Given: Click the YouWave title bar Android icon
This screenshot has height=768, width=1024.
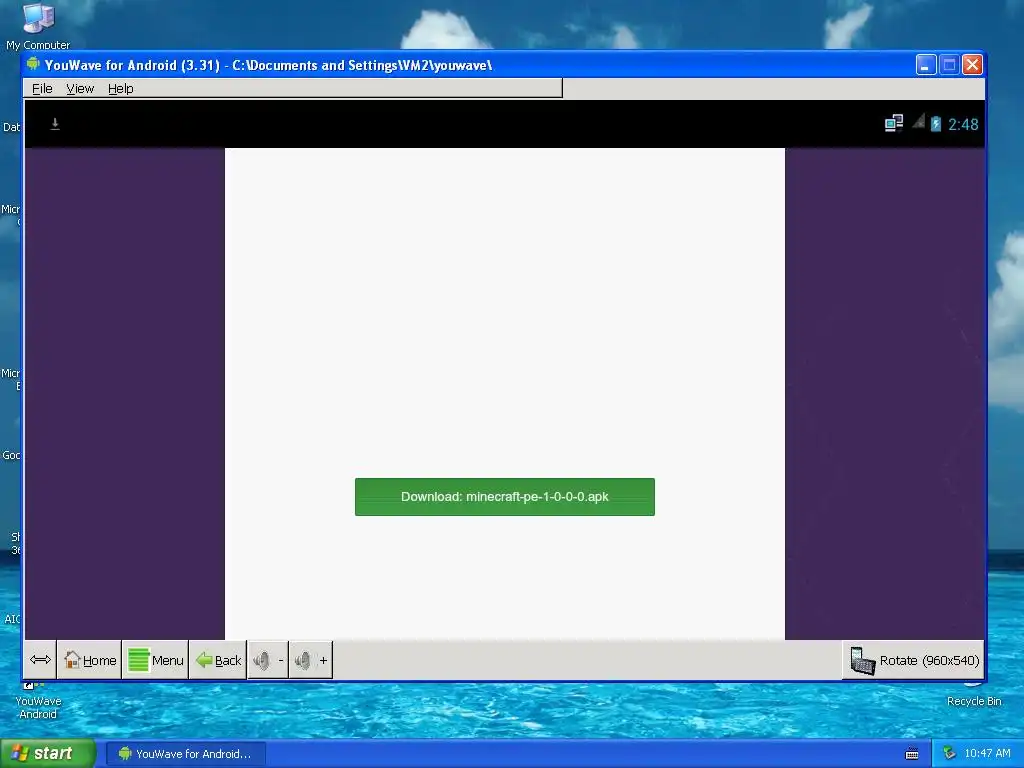Looking at the screenshot, I should pyautogui.click(x=33, y=64).
